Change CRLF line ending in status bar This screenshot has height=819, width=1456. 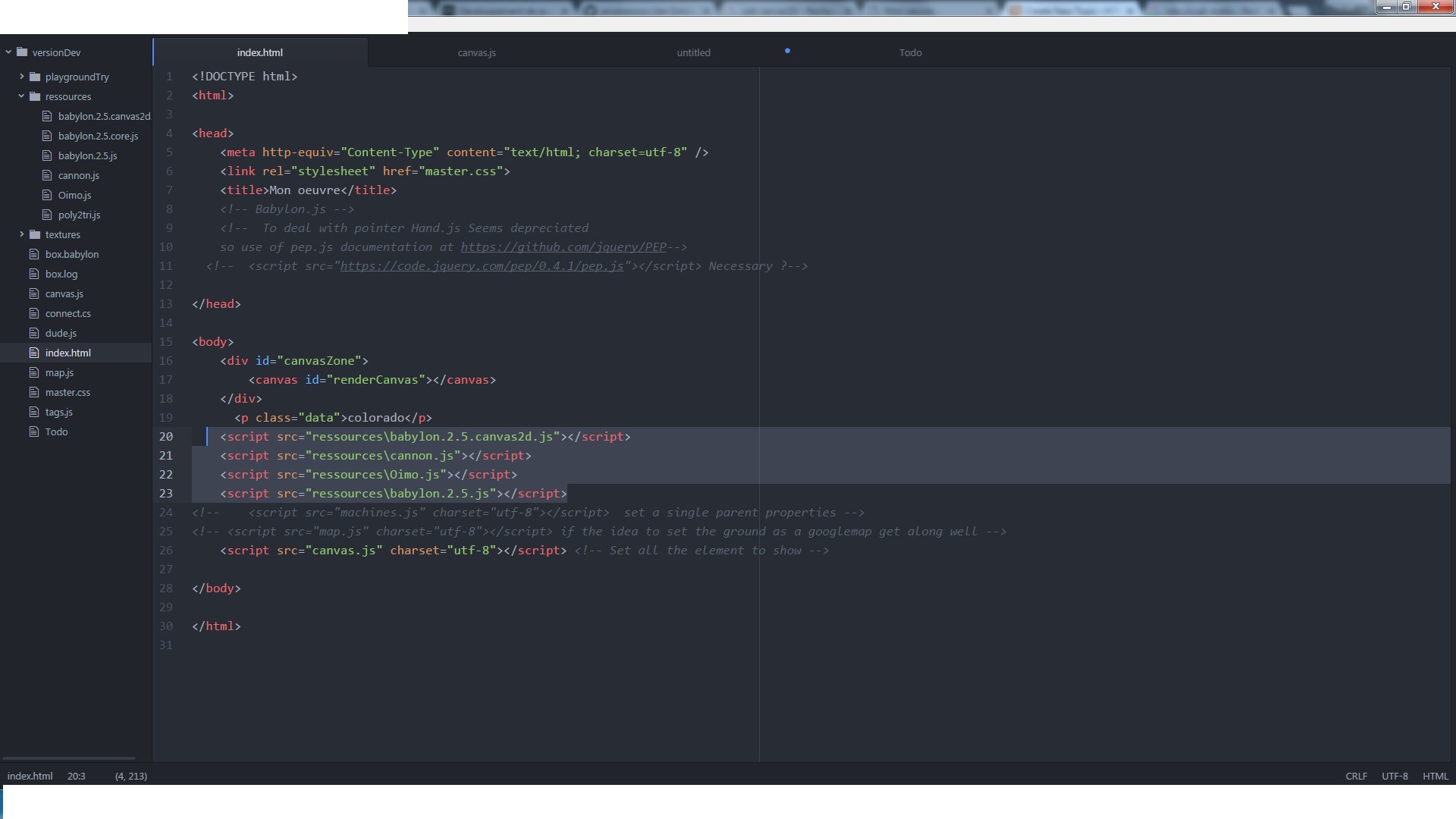click(x=1356, y=776)
